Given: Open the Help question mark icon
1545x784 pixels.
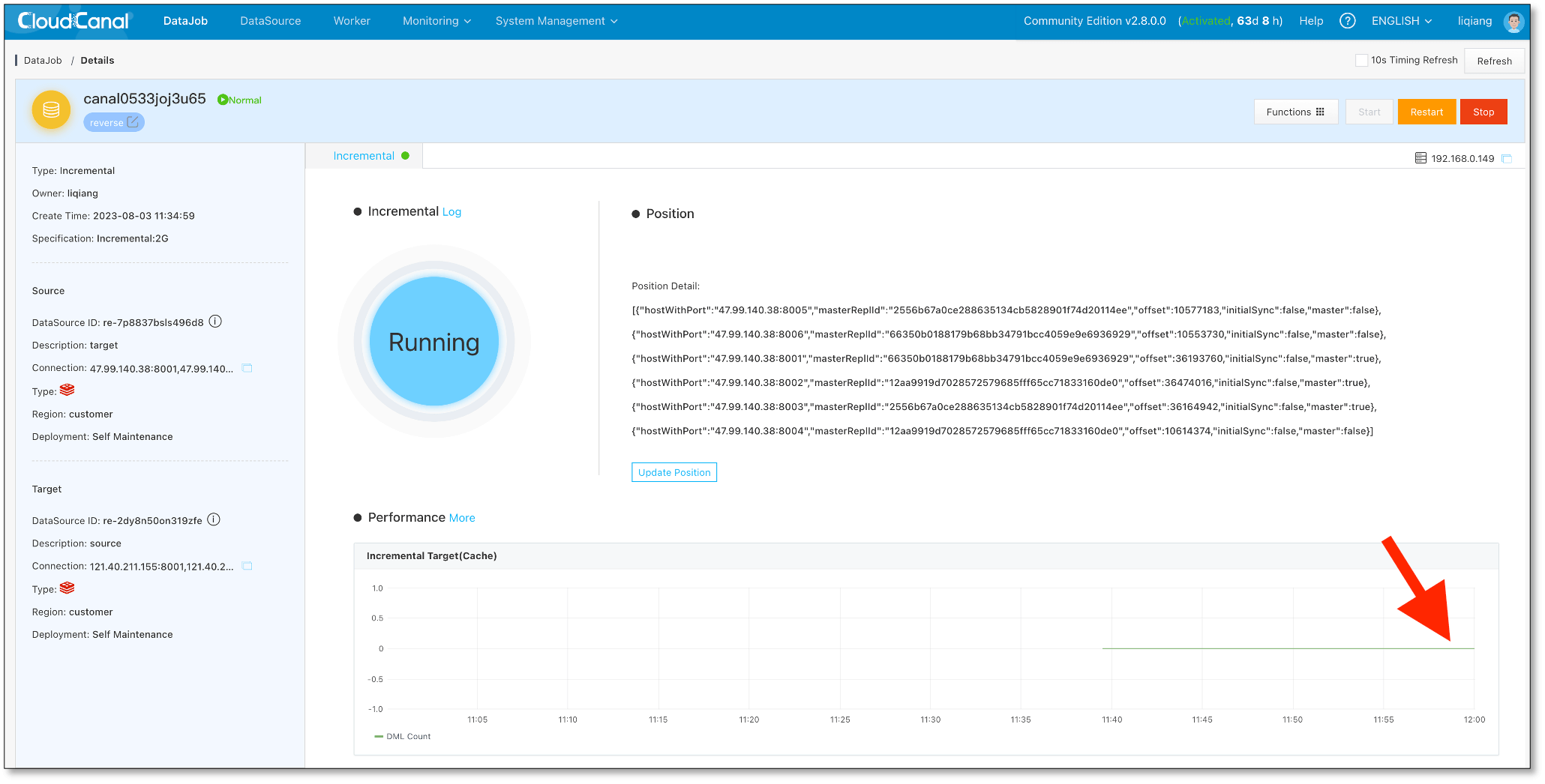Looking at the screenshot, I should 1347,20.
